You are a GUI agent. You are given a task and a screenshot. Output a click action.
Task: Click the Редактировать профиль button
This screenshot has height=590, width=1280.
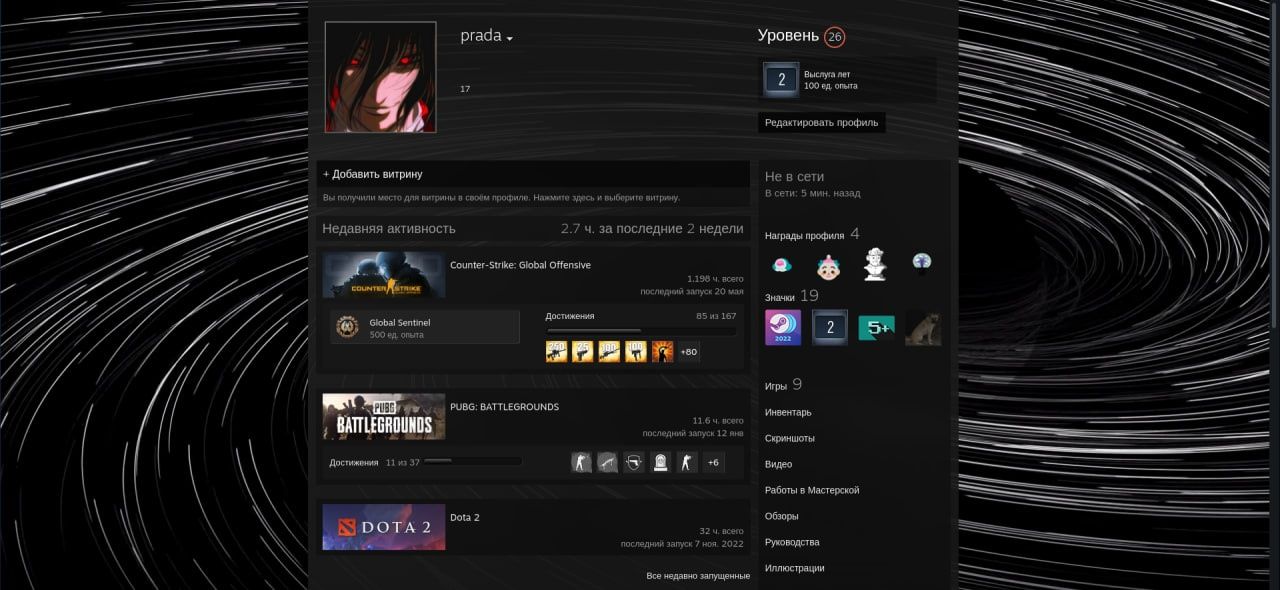821,123
